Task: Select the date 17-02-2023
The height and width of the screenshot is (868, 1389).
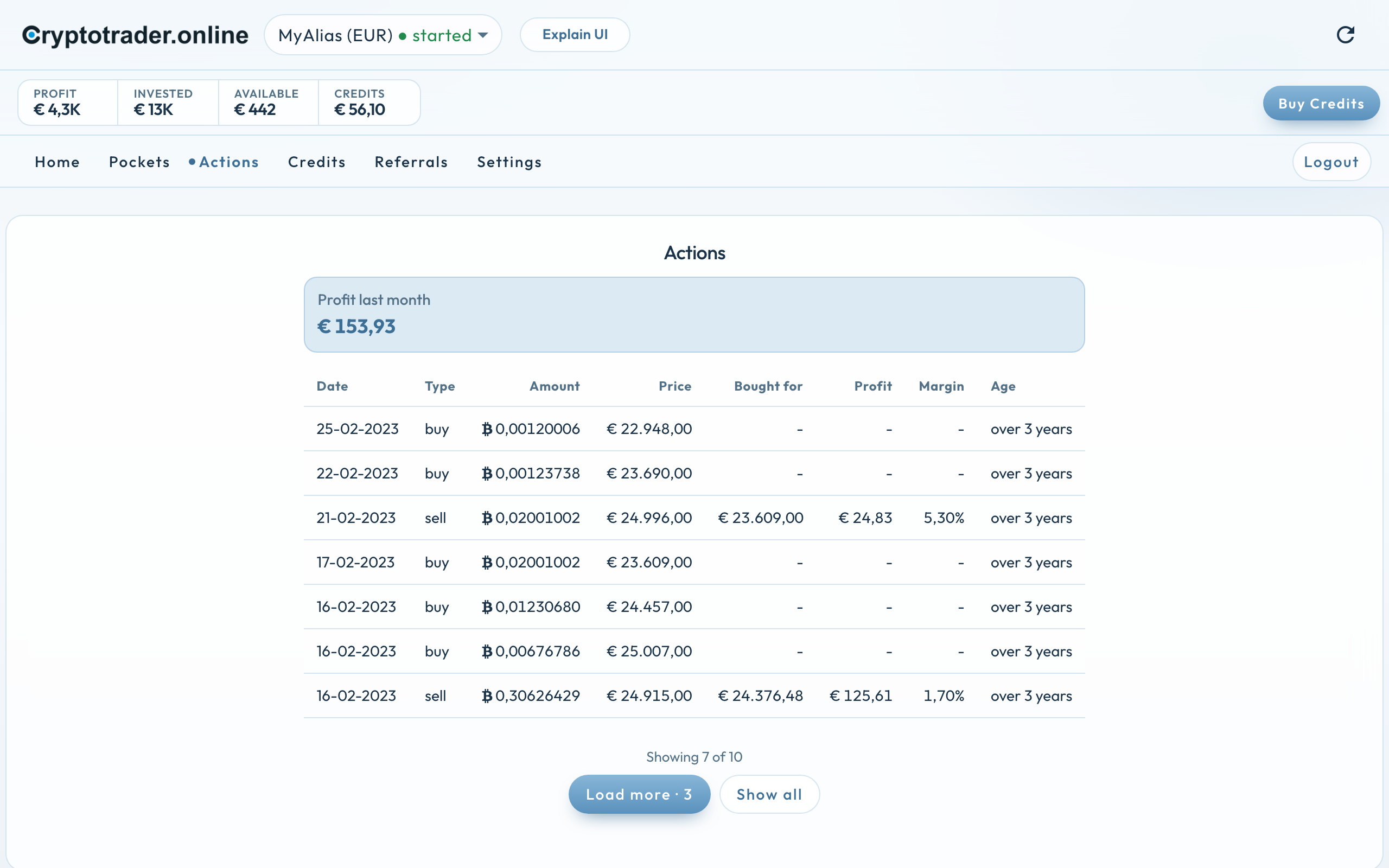Action: 356,563
